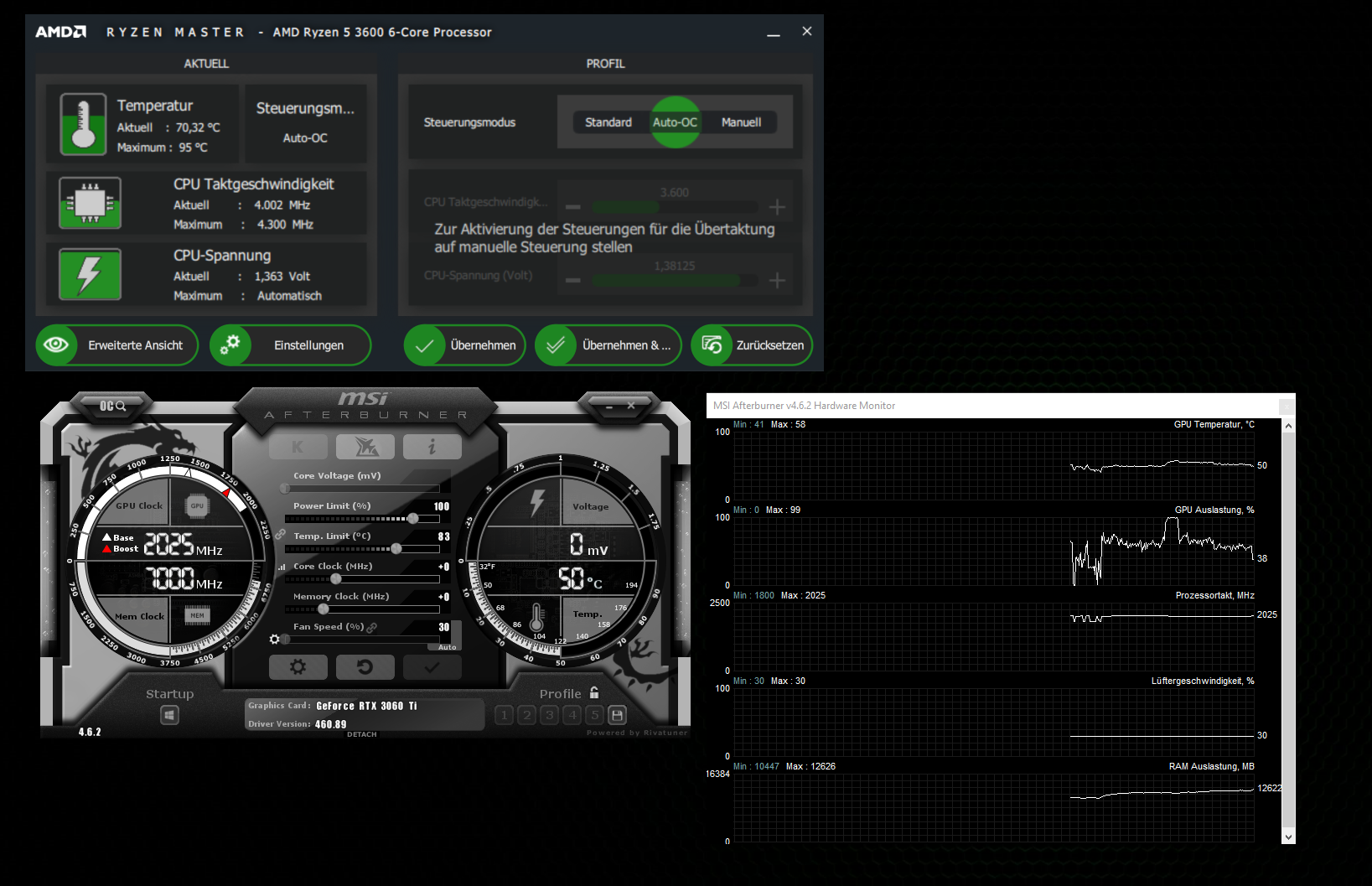This screenshot has width=1372, height=886.
Task: Toggle Windows startup icon in Afterburner
Action: coord(169,715)
